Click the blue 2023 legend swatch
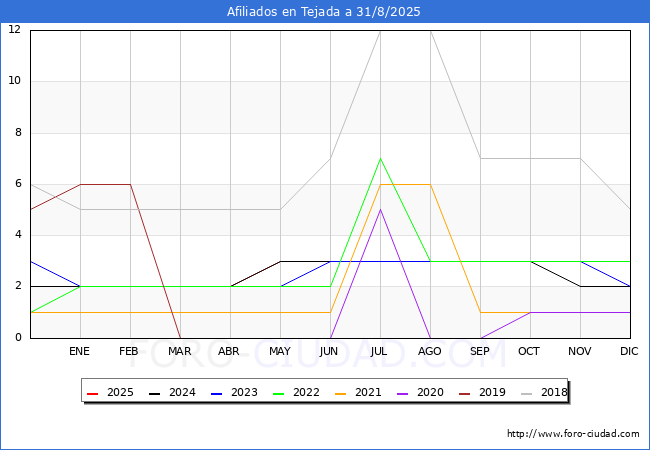Screen dimensions: 650x450 click(216, 393)
